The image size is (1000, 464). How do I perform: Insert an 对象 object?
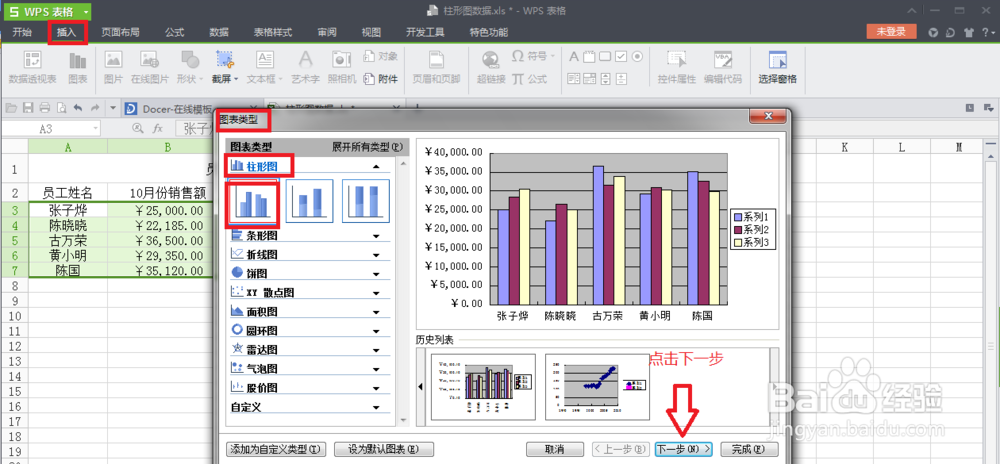(x=381, y=57)
